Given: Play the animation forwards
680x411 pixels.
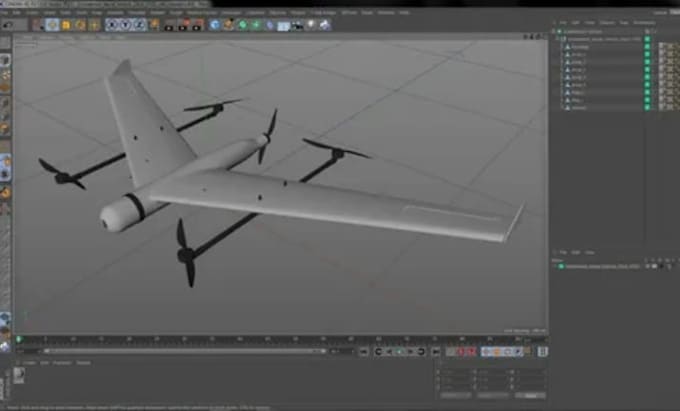Looking at the screenshot, I should [x=399, y=352].
